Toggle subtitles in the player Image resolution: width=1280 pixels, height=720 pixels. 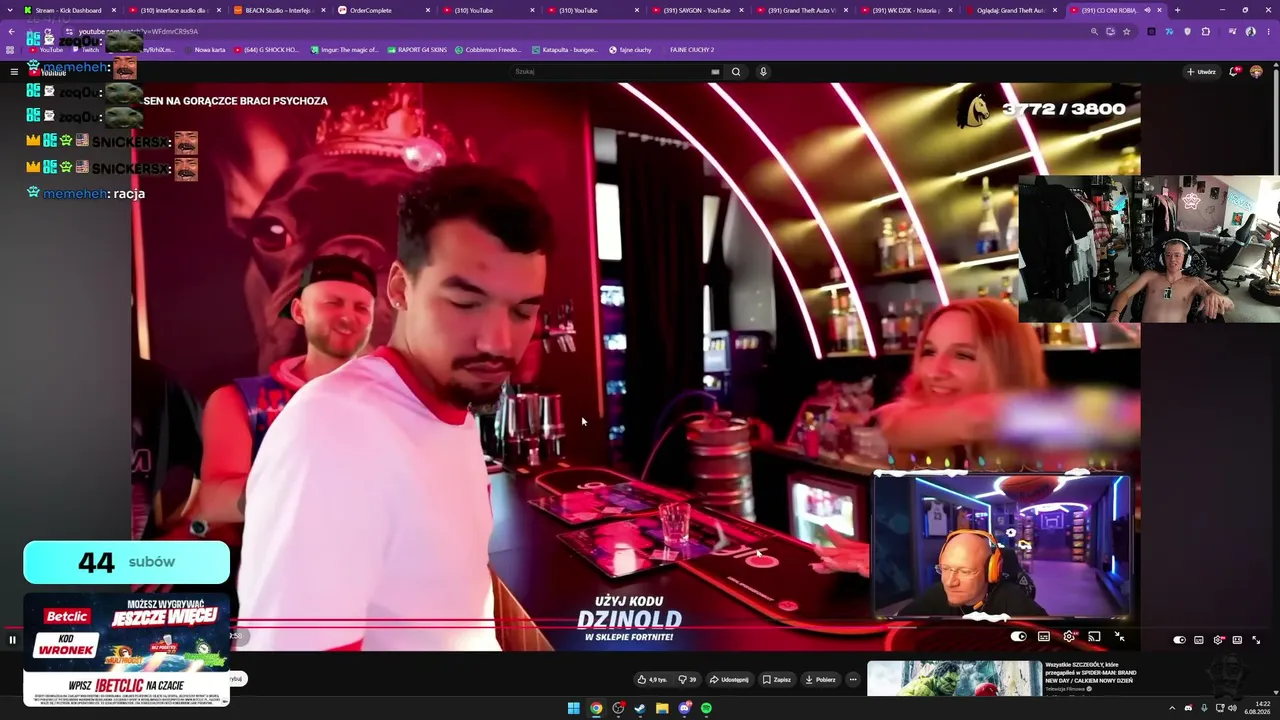point(1044,637)
